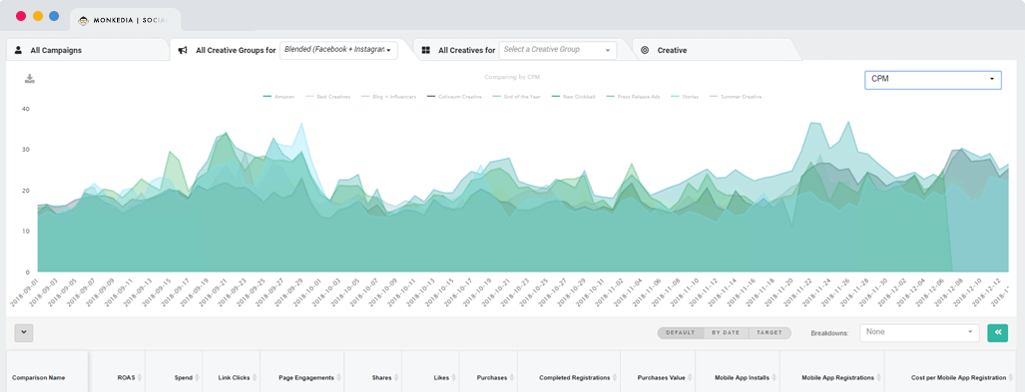Click the target icon on the Creative tab
This screenshot has height=392, width=1025.
click(645, 50)
